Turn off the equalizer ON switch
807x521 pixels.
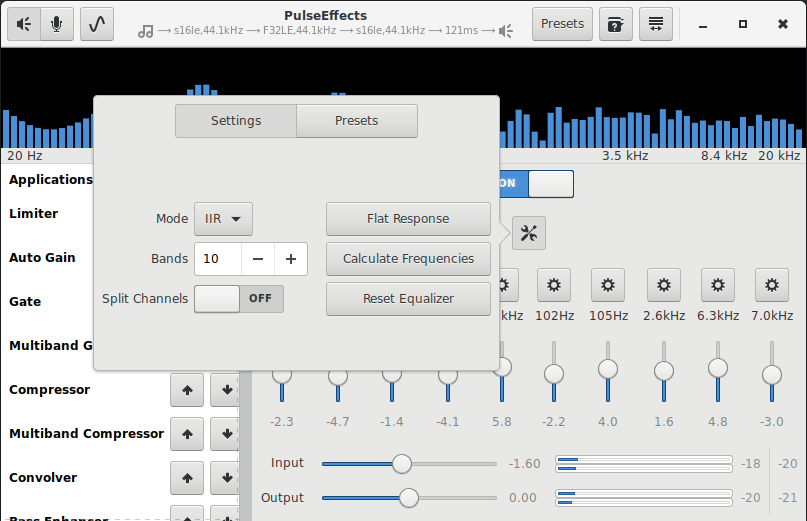click(535, 184)
